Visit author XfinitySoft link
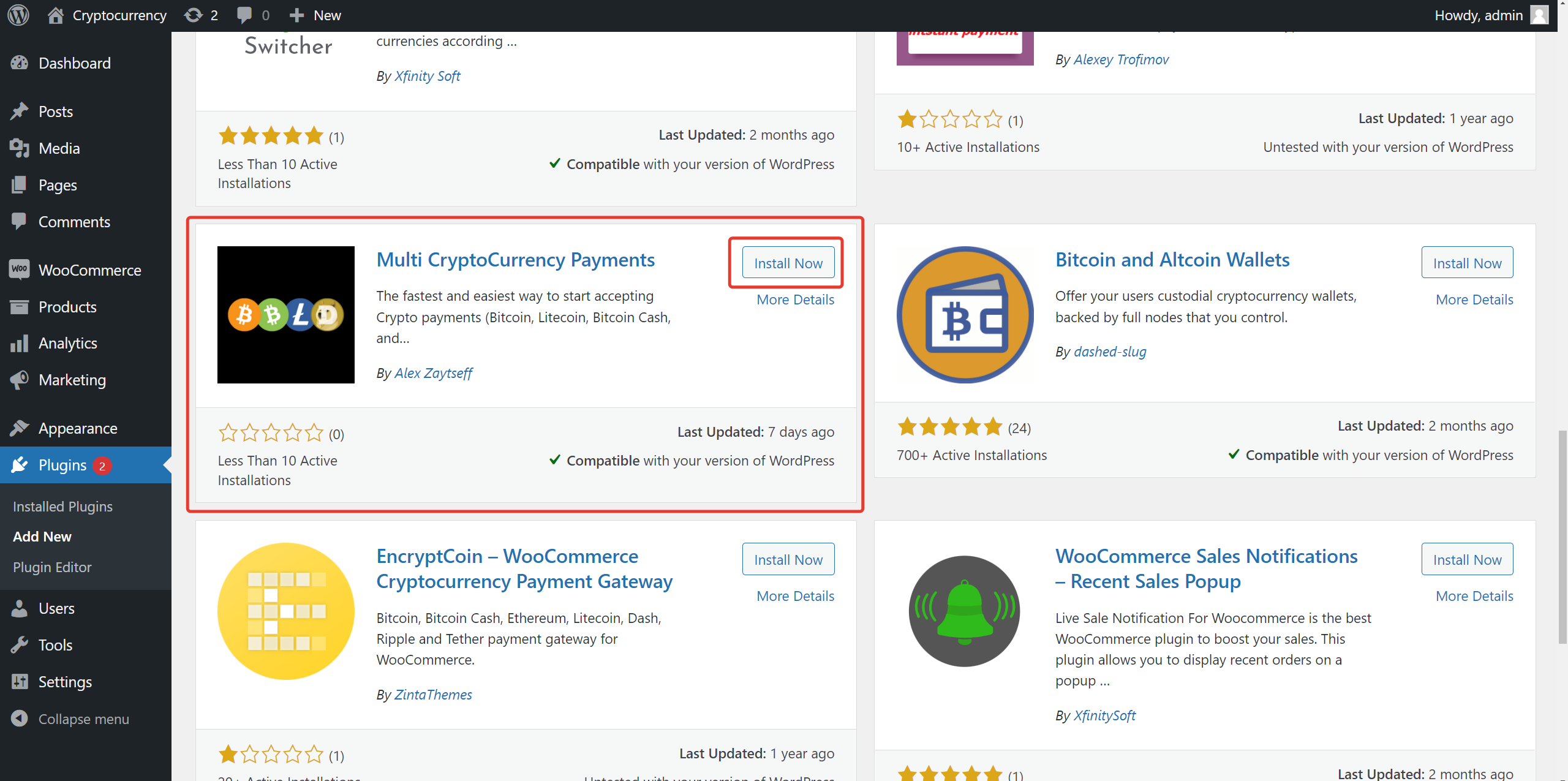The height and width of the screenshot is (781, 1568). tap(1105, 715)
